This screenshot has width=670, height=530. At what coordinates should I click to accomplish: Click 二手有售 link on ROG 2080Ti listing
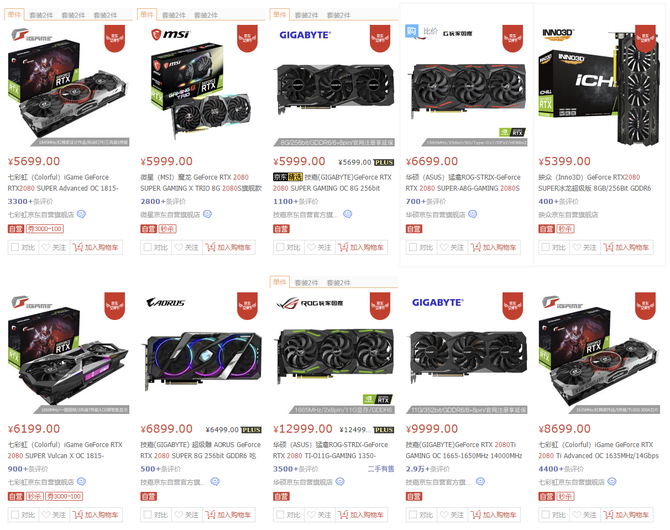[x=381, y=469]
